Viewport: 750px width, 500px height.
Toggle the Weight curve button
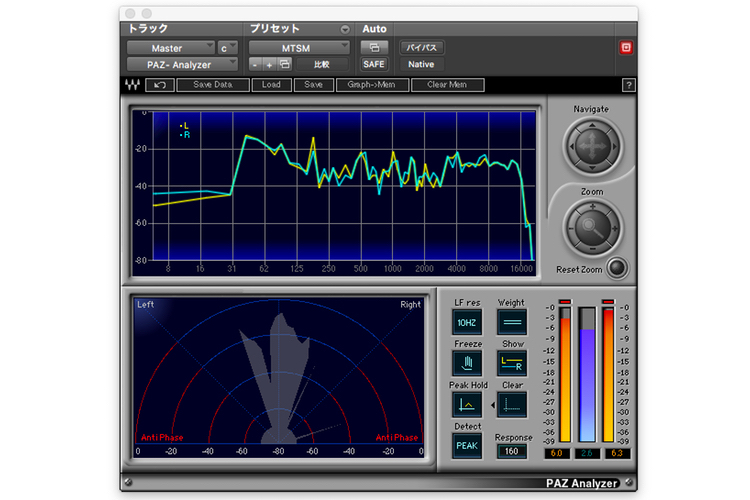(512, 322)
